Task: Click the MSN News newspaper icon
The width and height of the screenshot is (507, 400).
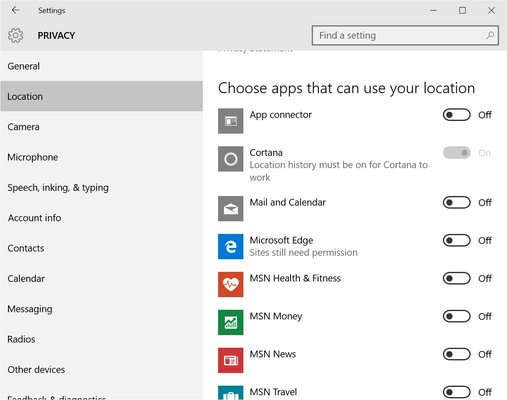Action: (231, 360)
